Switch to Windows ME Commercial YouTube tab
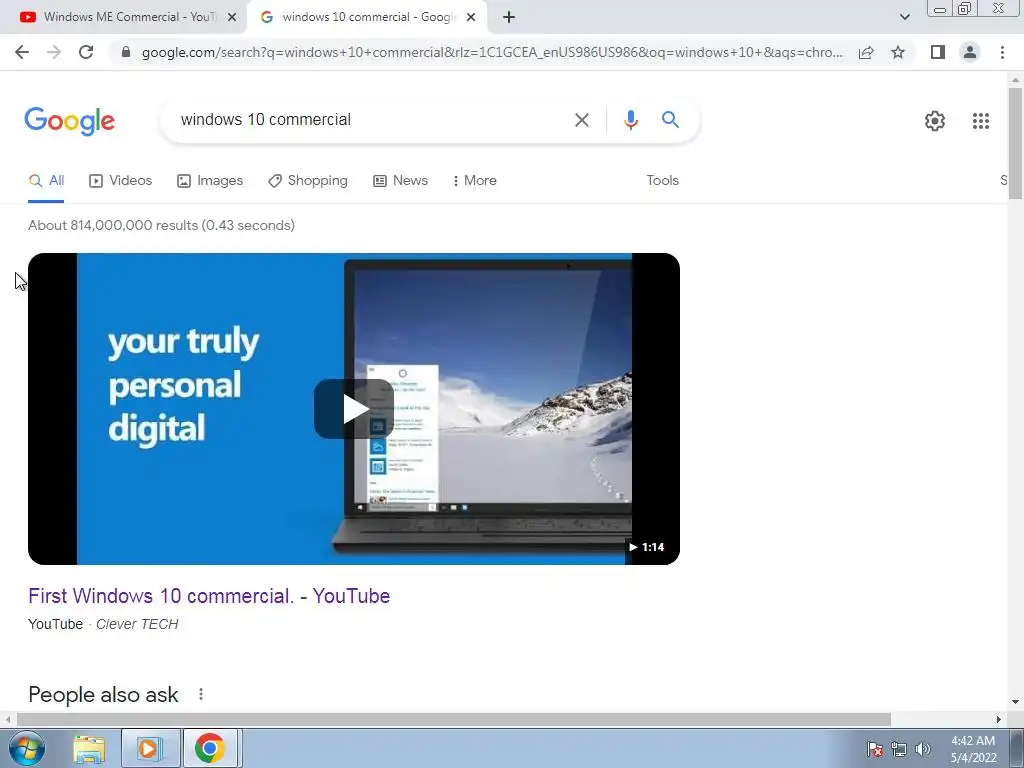This screenshot has height=768, width=1024. click(x=124, y=17)
